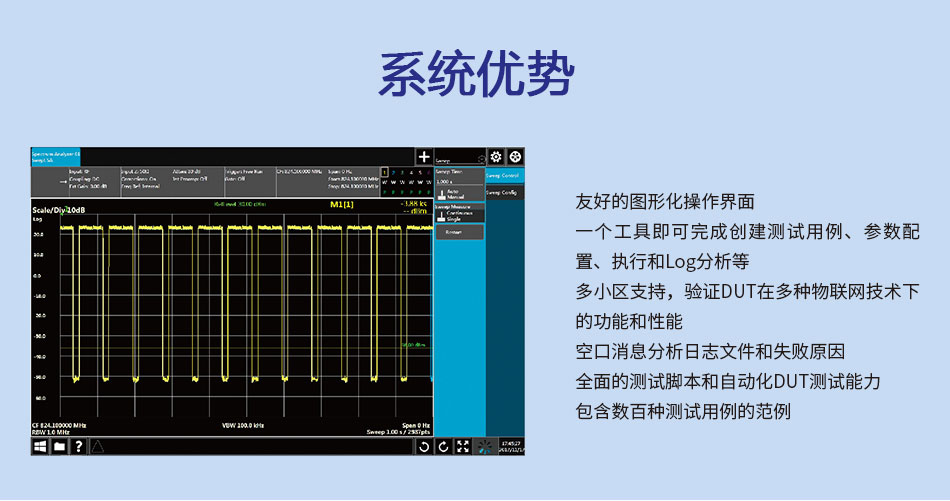Click the warning triangle status icon
The image size is (950, 501).
(x=98, y=446)
